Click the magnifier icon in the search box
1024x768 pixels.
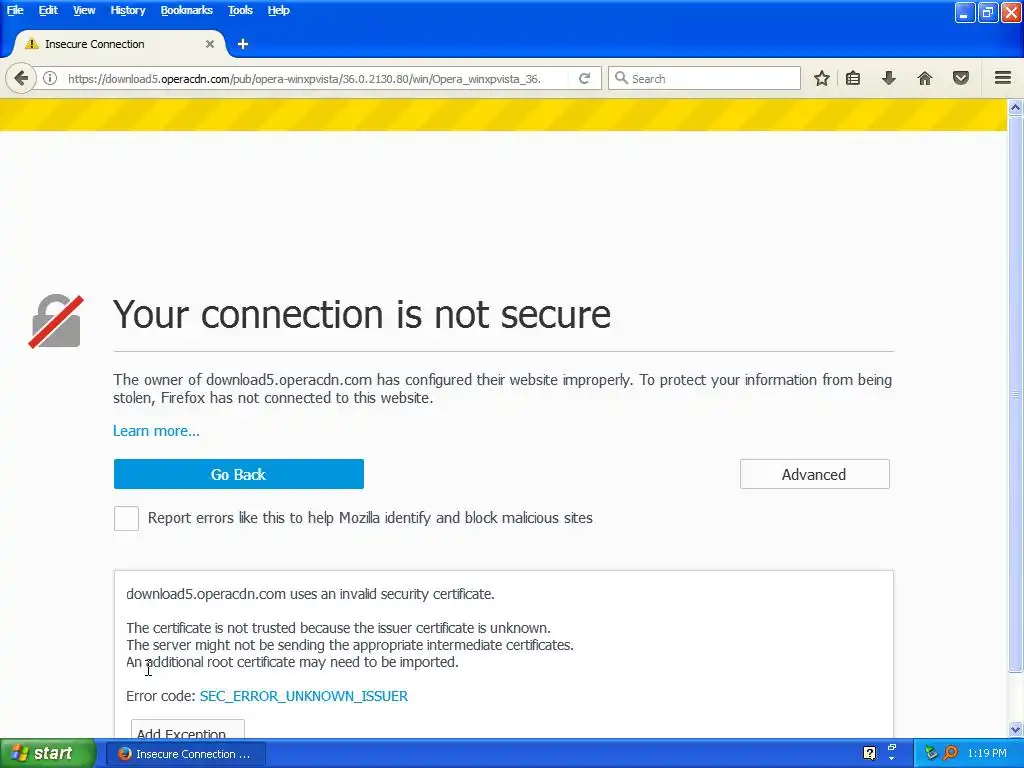coord(621,78)
